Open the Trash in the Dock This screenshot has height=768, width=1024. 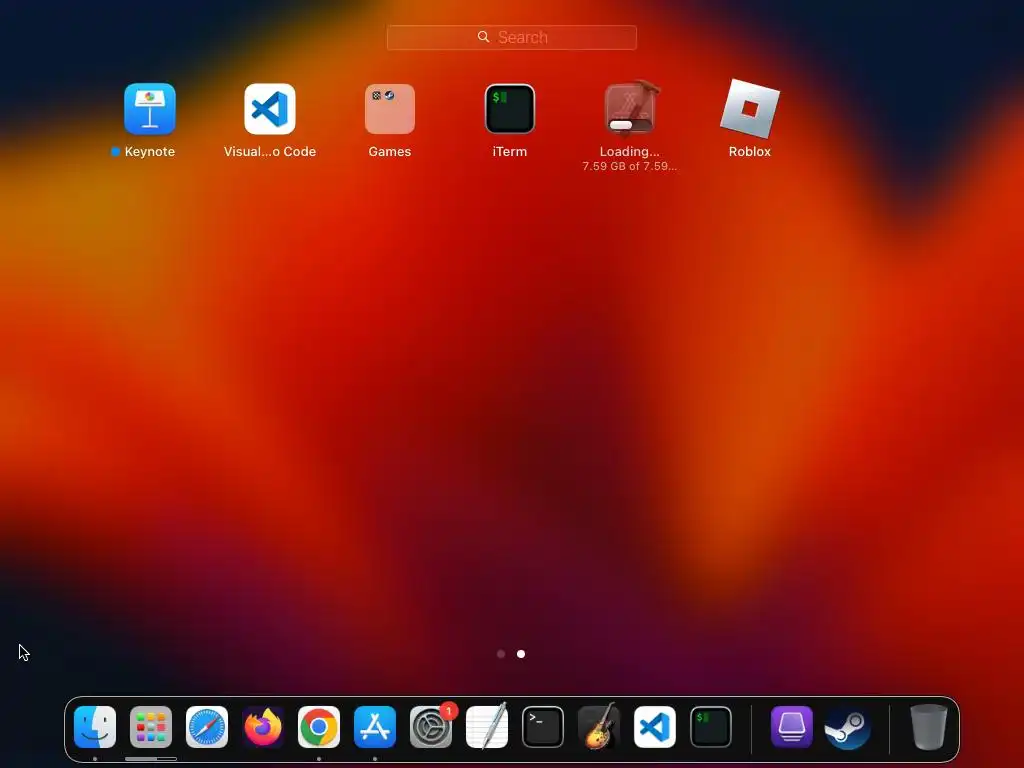click(x=929, y=727)
